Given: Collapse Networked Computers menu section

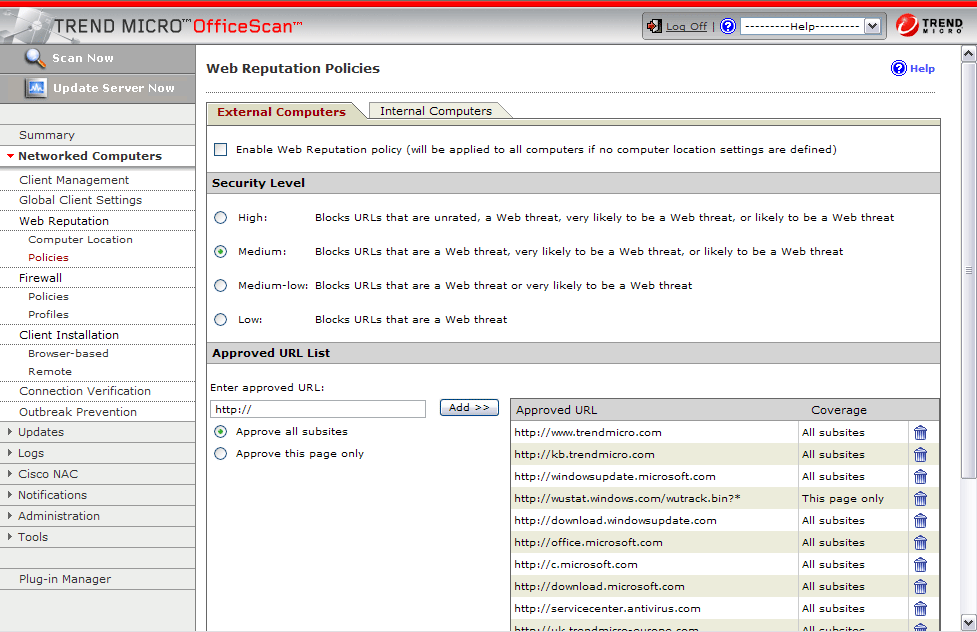Looking at the screenshot, I should 11,156.
